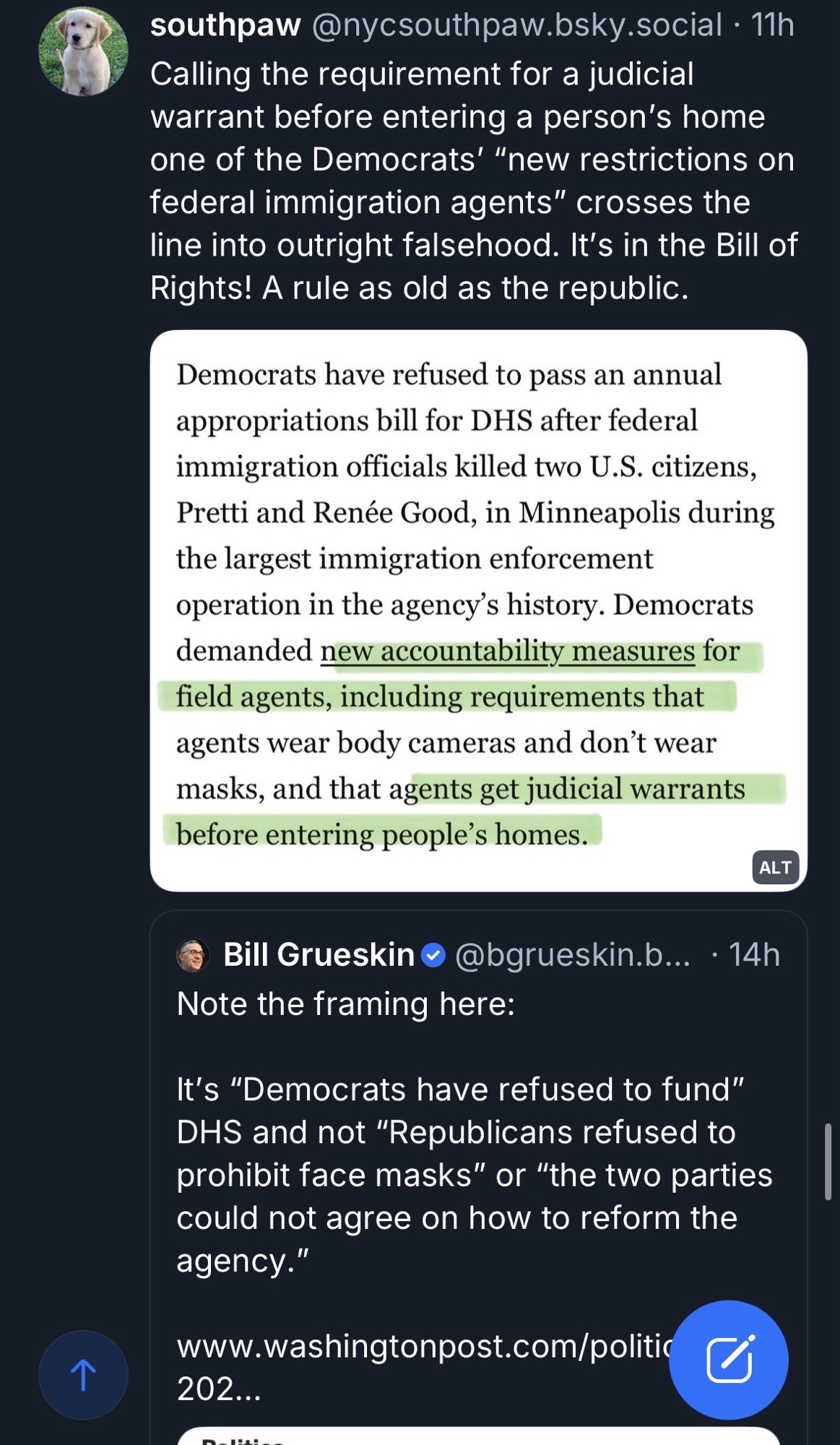Open the compose new post button

(x=728, y=1360)
